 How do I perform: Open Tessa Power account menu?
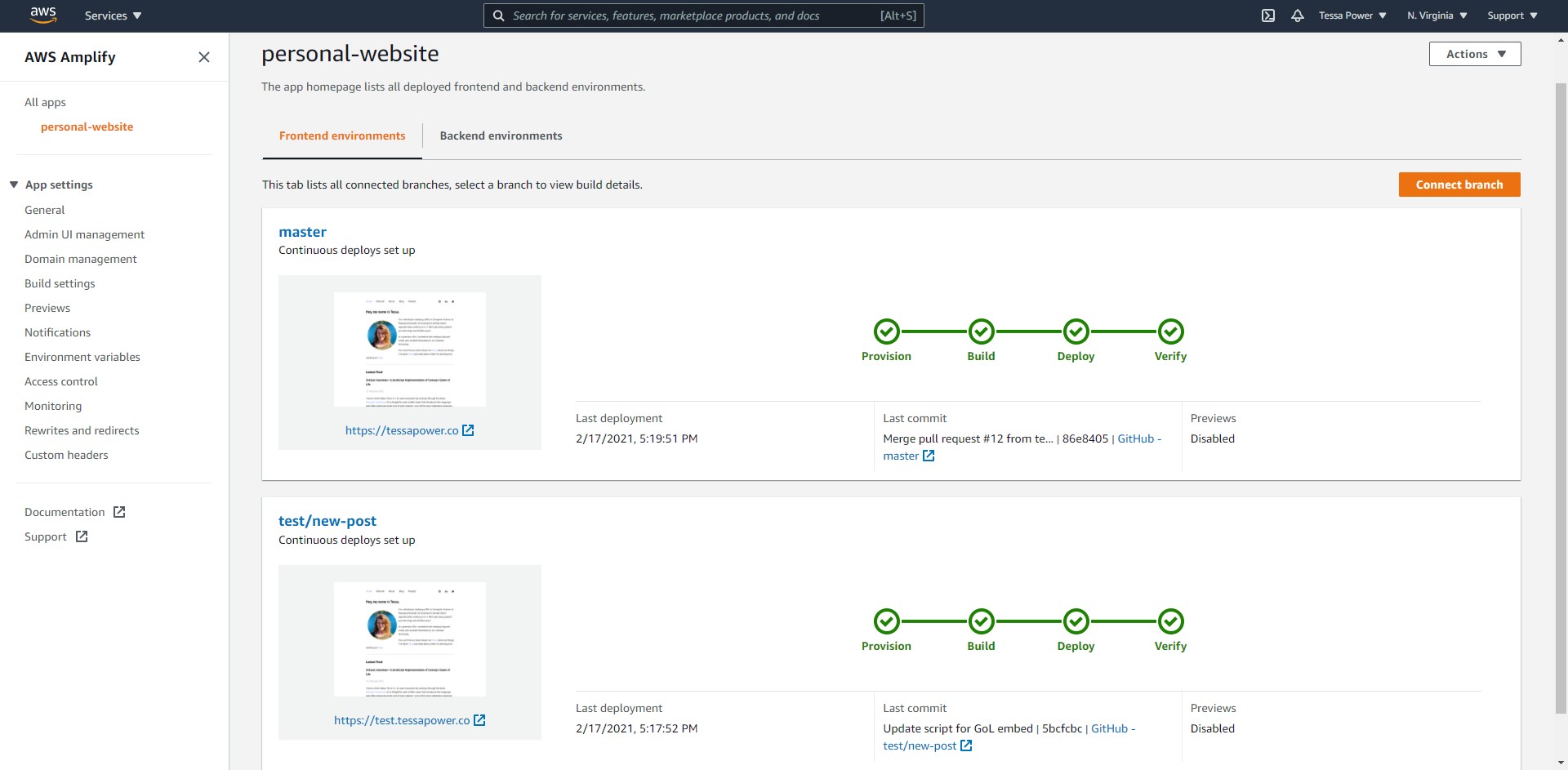tap(1352, 16)
